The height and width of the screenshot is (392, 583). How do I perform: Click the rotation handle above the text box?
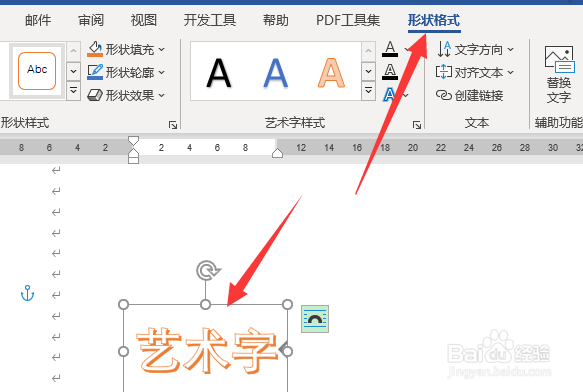tap(207, 271)
